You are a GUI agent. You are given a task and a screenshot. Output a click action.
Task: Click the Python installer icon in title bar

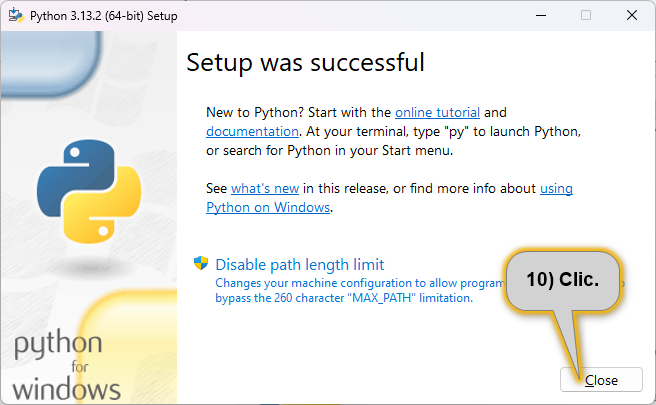(x=16, y=15)
